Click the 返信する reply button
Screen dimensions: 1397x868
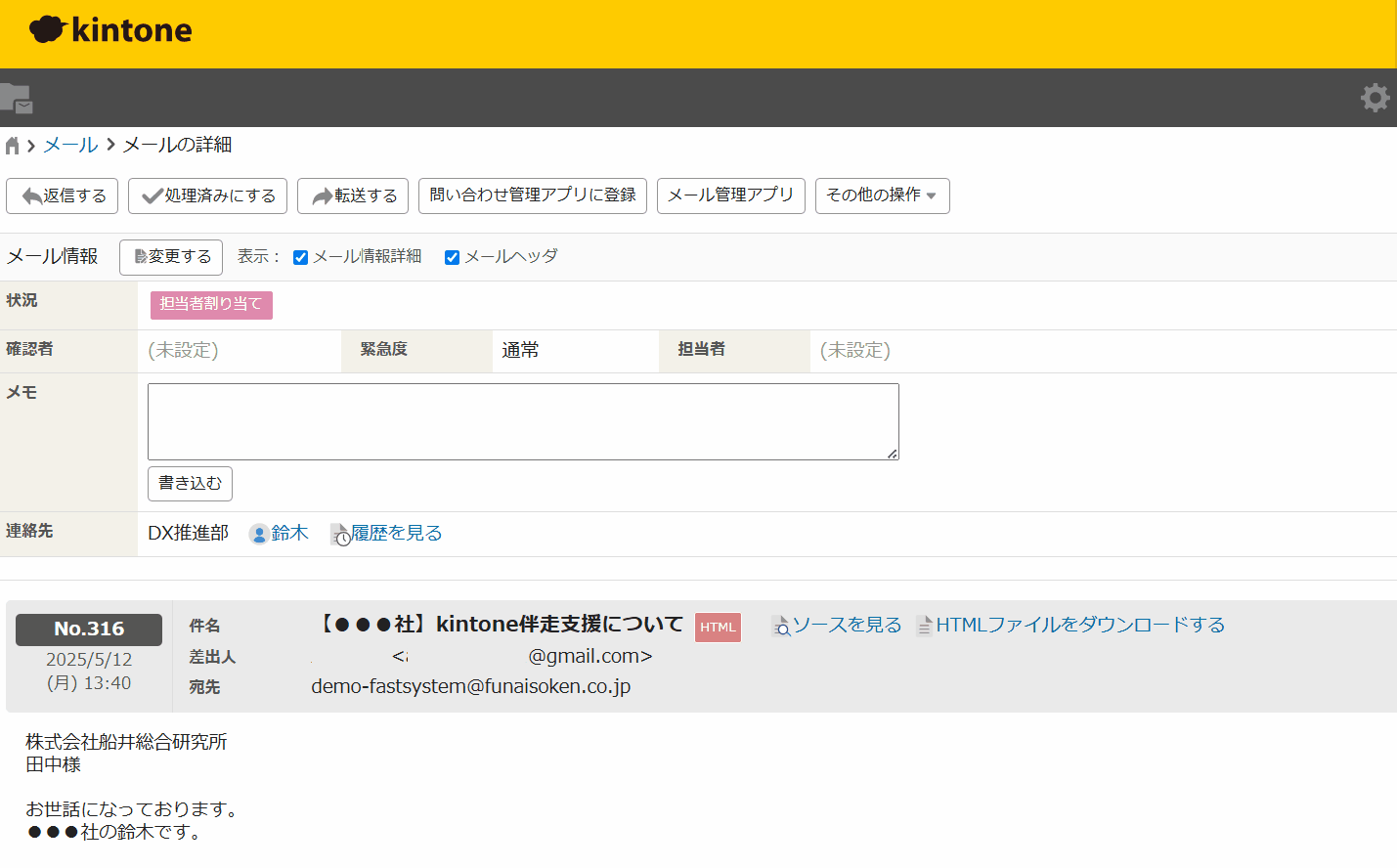(x=63, y=195)
